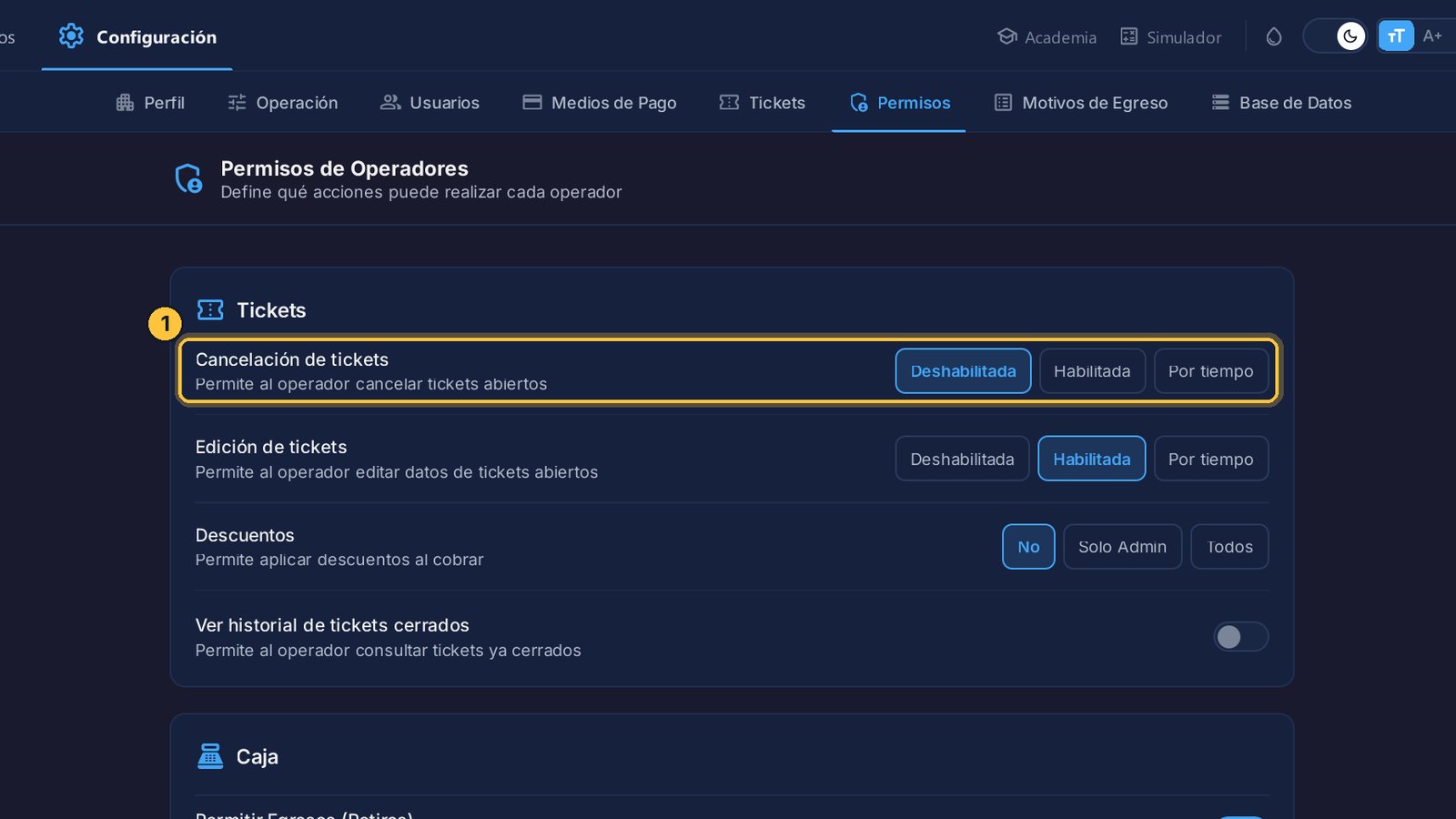Click the Tickets section ticket icon
1456x819 pixels.
point(210,310)
